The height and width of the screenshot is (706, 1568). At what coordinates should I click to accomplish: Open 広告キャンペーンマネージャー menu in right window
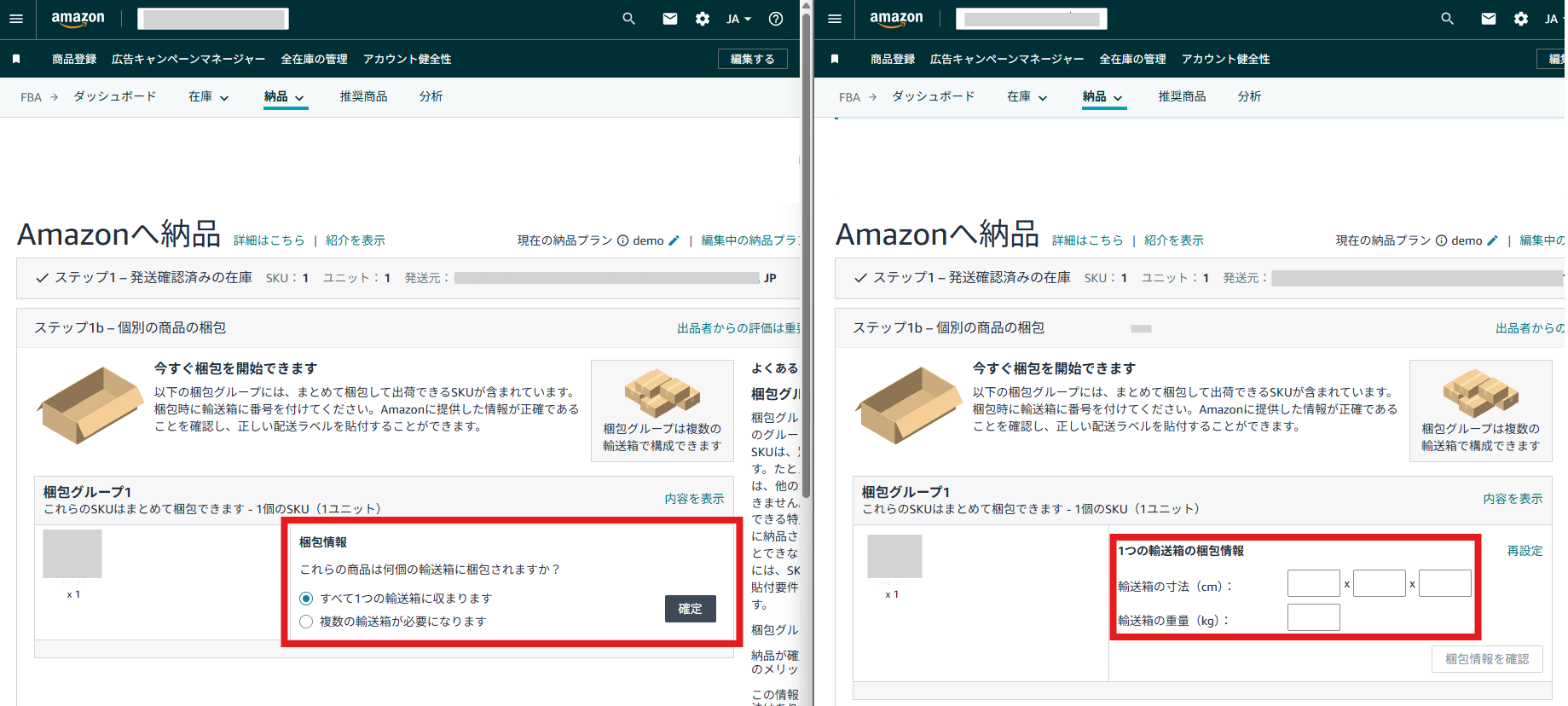[x=1006, y=59]
